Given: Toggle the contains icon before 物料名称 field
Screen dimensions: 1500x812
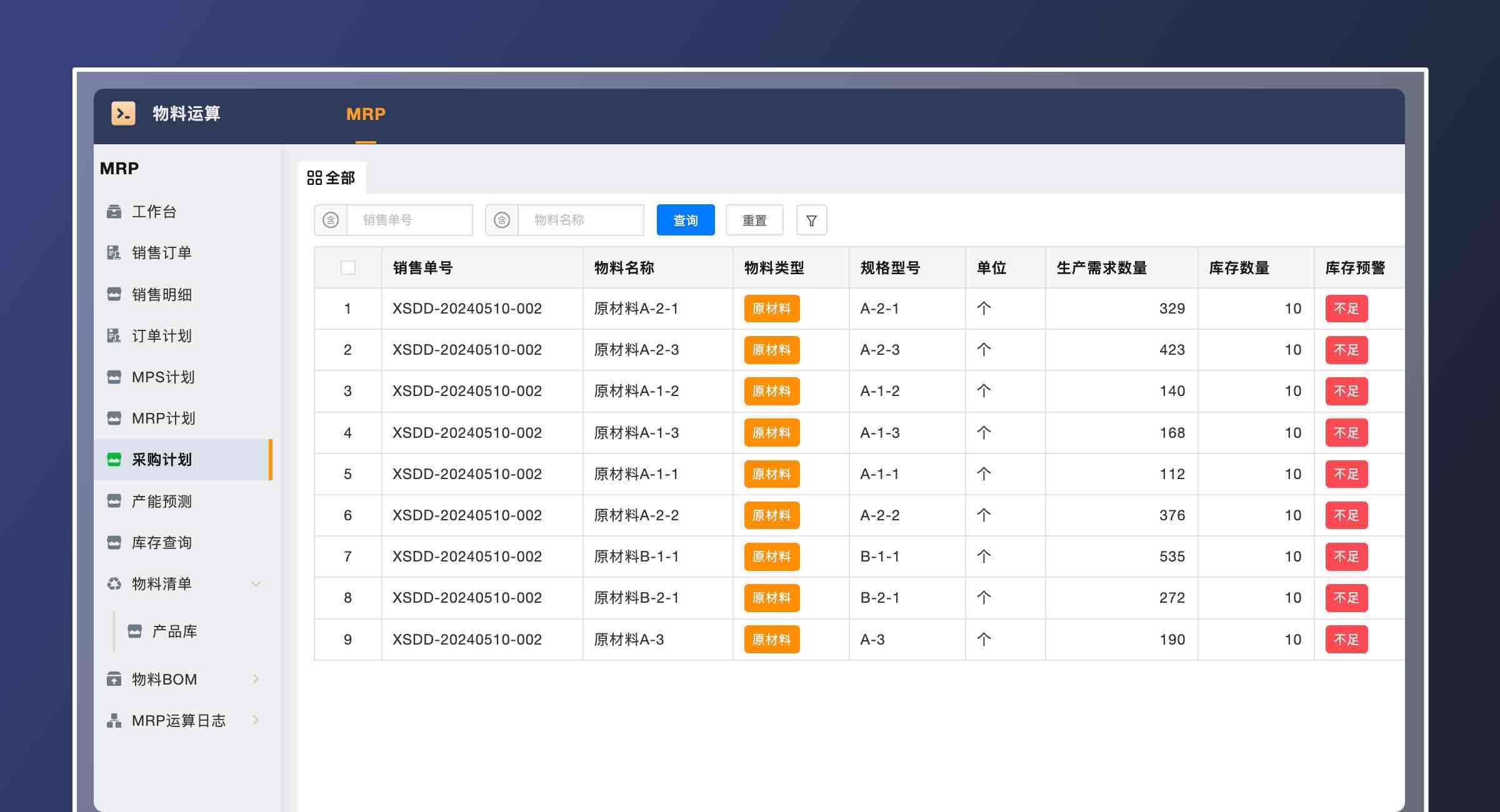Looking at the screenshot, I should [x=502, y=219].
